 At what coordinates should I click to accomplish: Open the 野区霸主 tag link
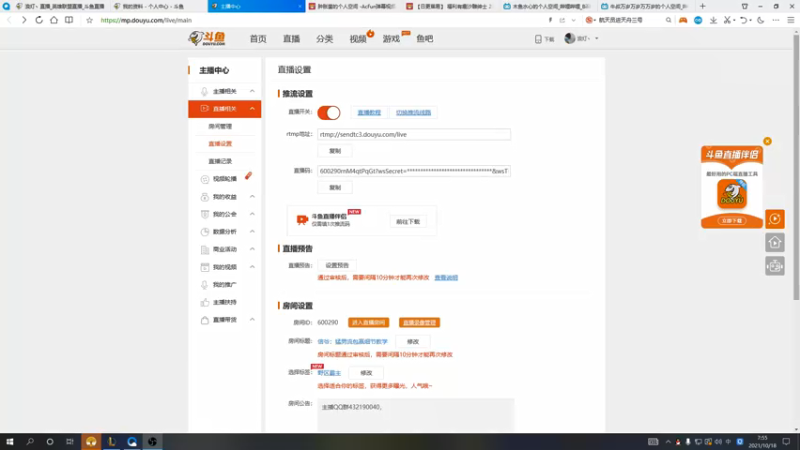point(329,373)
